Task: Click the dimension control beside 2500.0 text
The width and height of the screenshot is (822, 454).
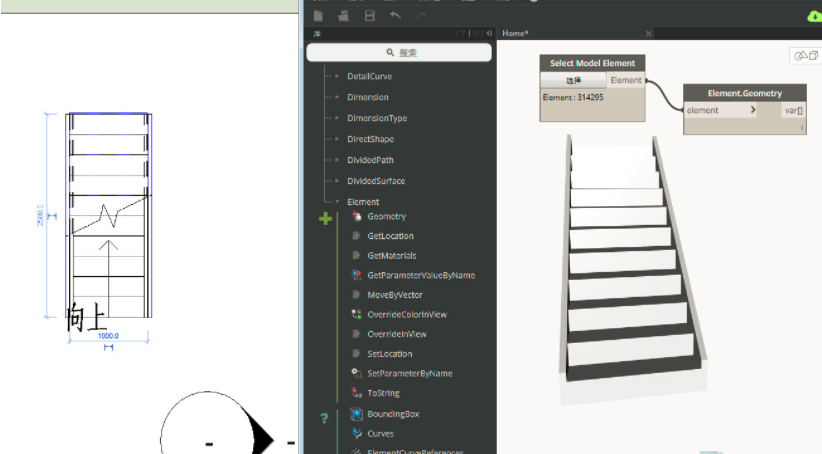Action: pyautogui.click(x=52, y=216)
